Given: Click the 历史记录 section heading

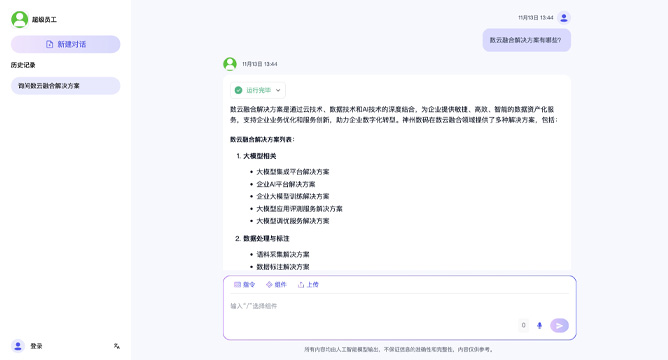Looking at the screenshot, I should 23,65.
